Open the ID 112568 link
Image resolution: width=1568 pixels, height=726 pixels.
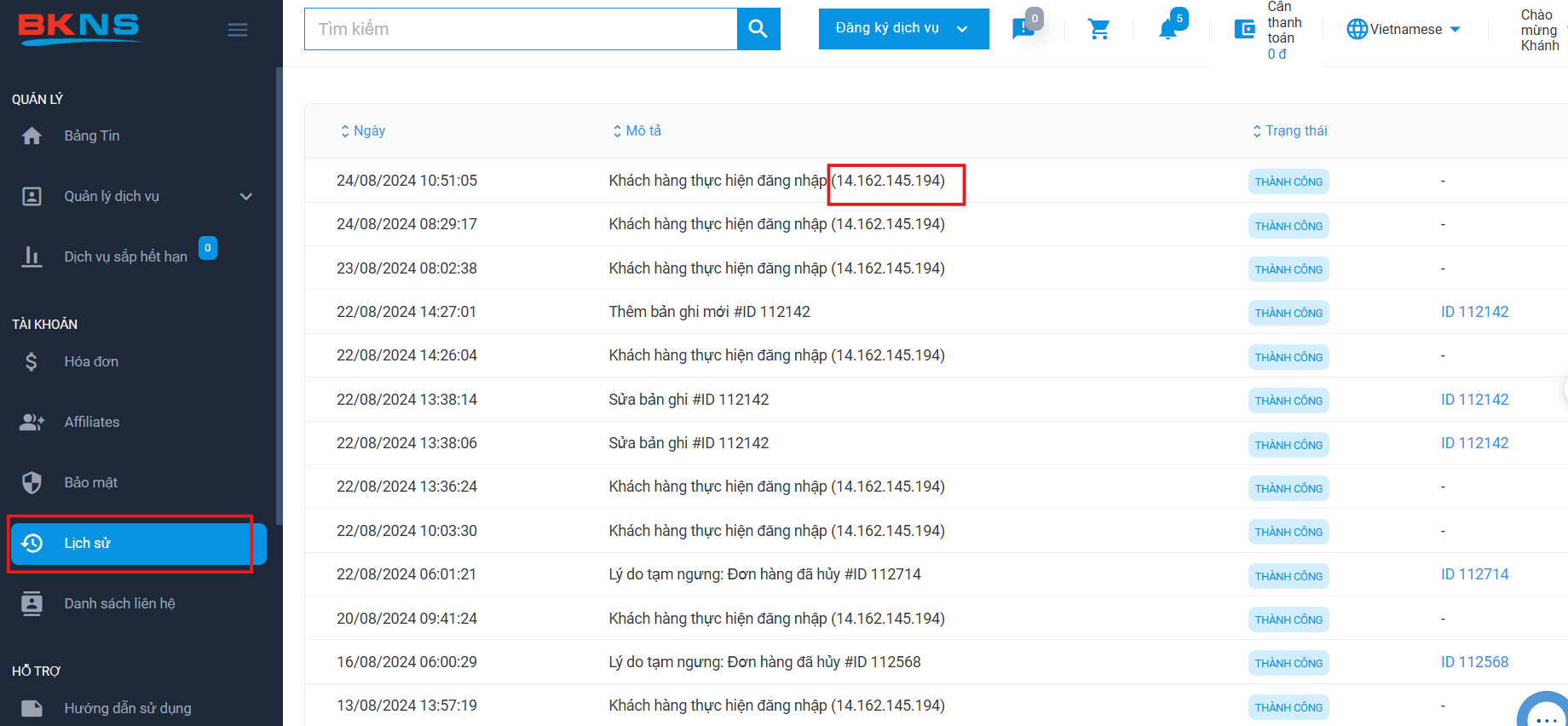1474,662
